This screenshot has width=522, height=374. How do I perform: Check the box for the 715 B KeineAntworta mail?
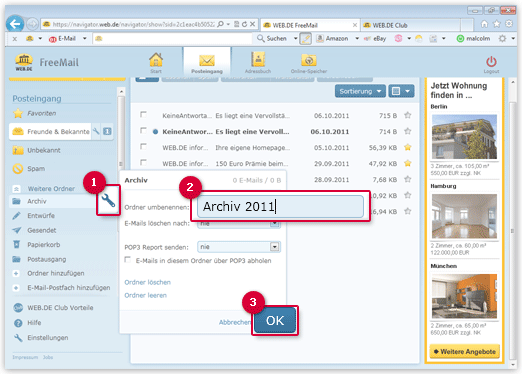point(143,114)
